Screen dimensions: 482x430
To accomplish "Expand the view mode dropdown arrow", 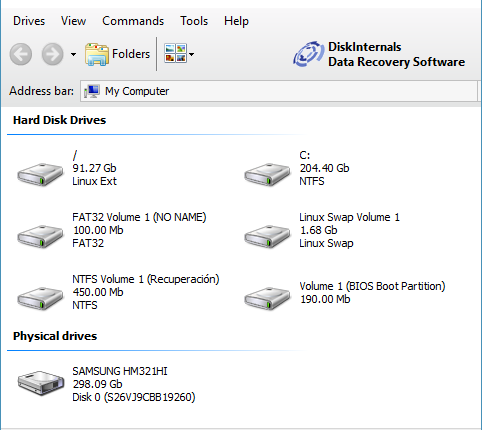I will click(x=191, y=54).
